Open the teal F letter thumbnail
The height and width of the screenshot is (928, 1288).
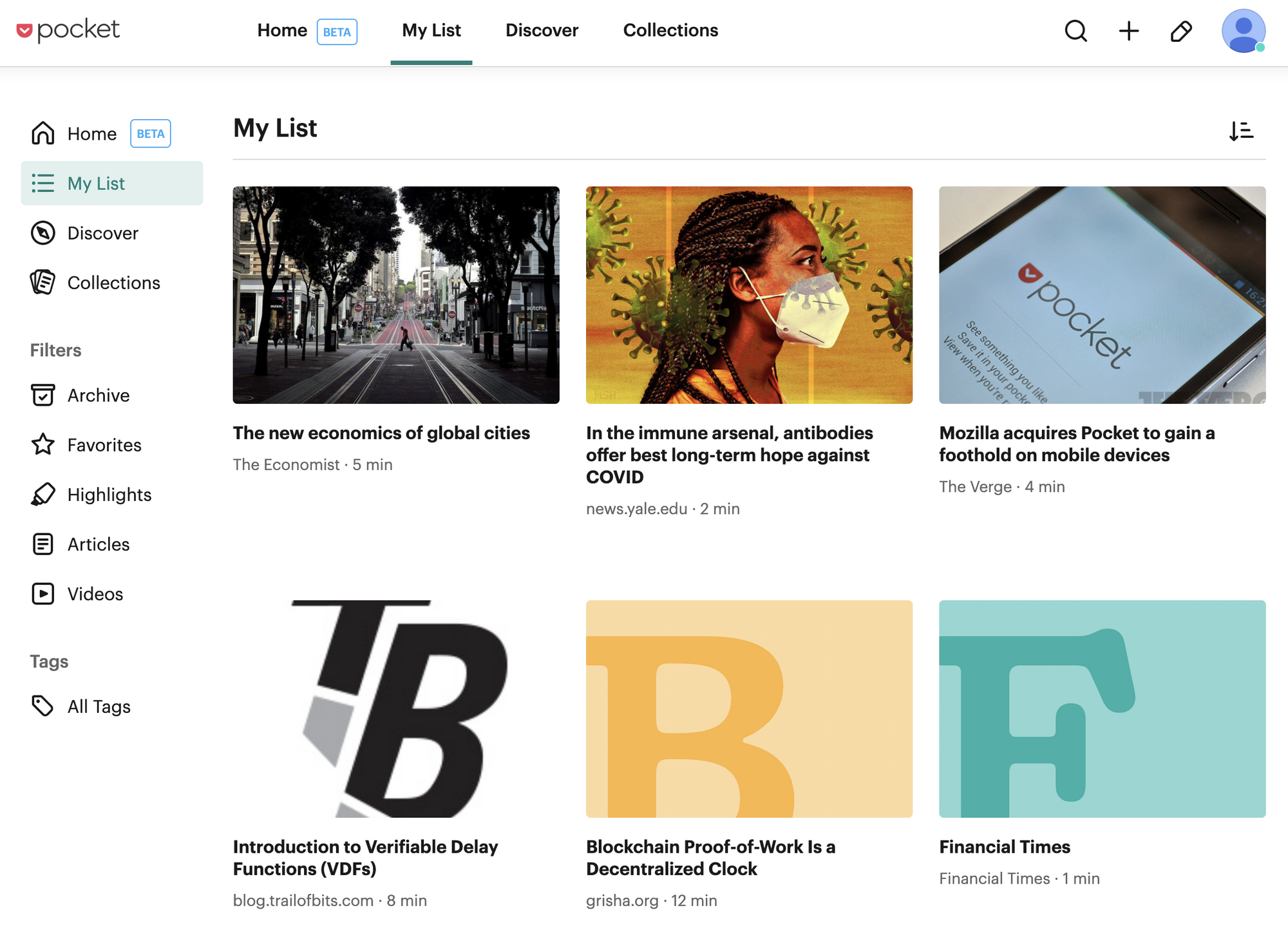1103,709
